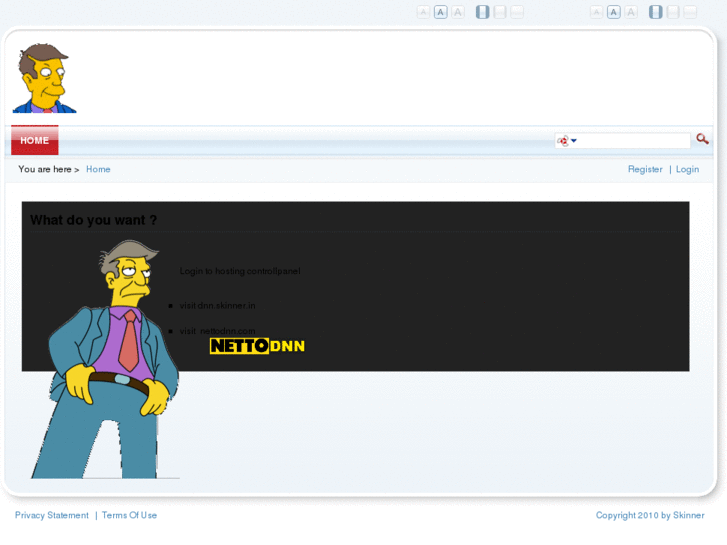Select small text size in right icon group

596,12
